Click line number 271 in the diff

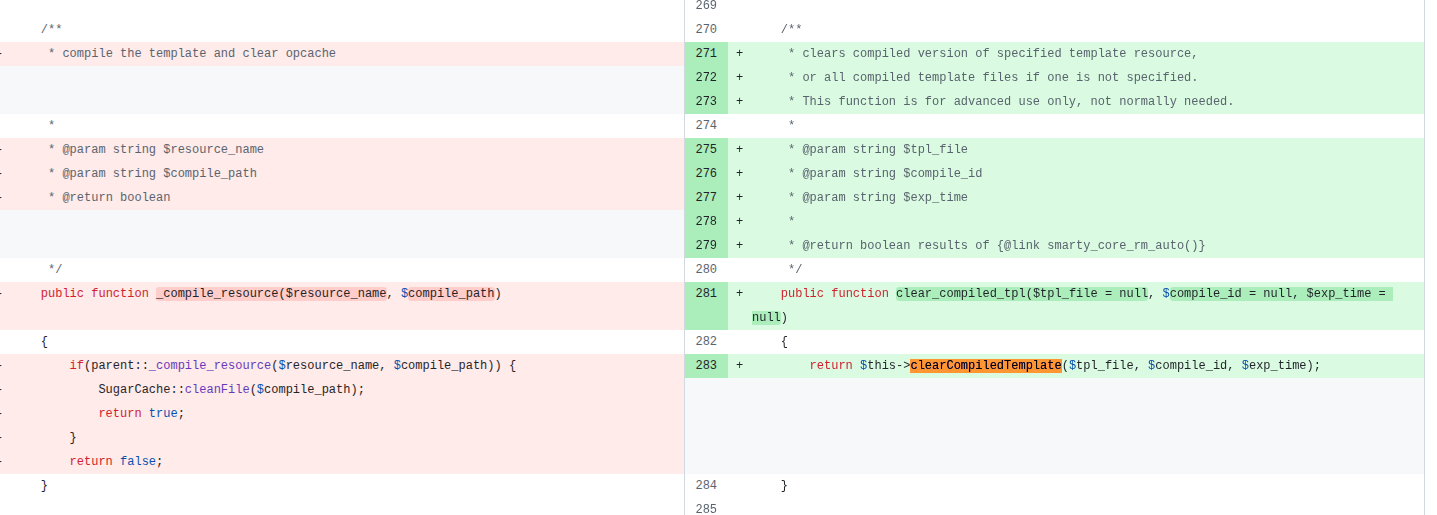click(x=706, y=54)
